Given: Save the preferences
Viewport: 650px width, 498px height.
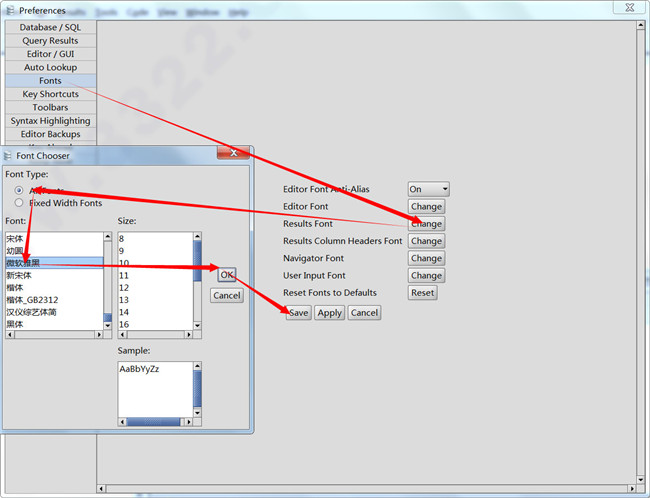Looking at the screenshot, I should (x=298, y=313).
